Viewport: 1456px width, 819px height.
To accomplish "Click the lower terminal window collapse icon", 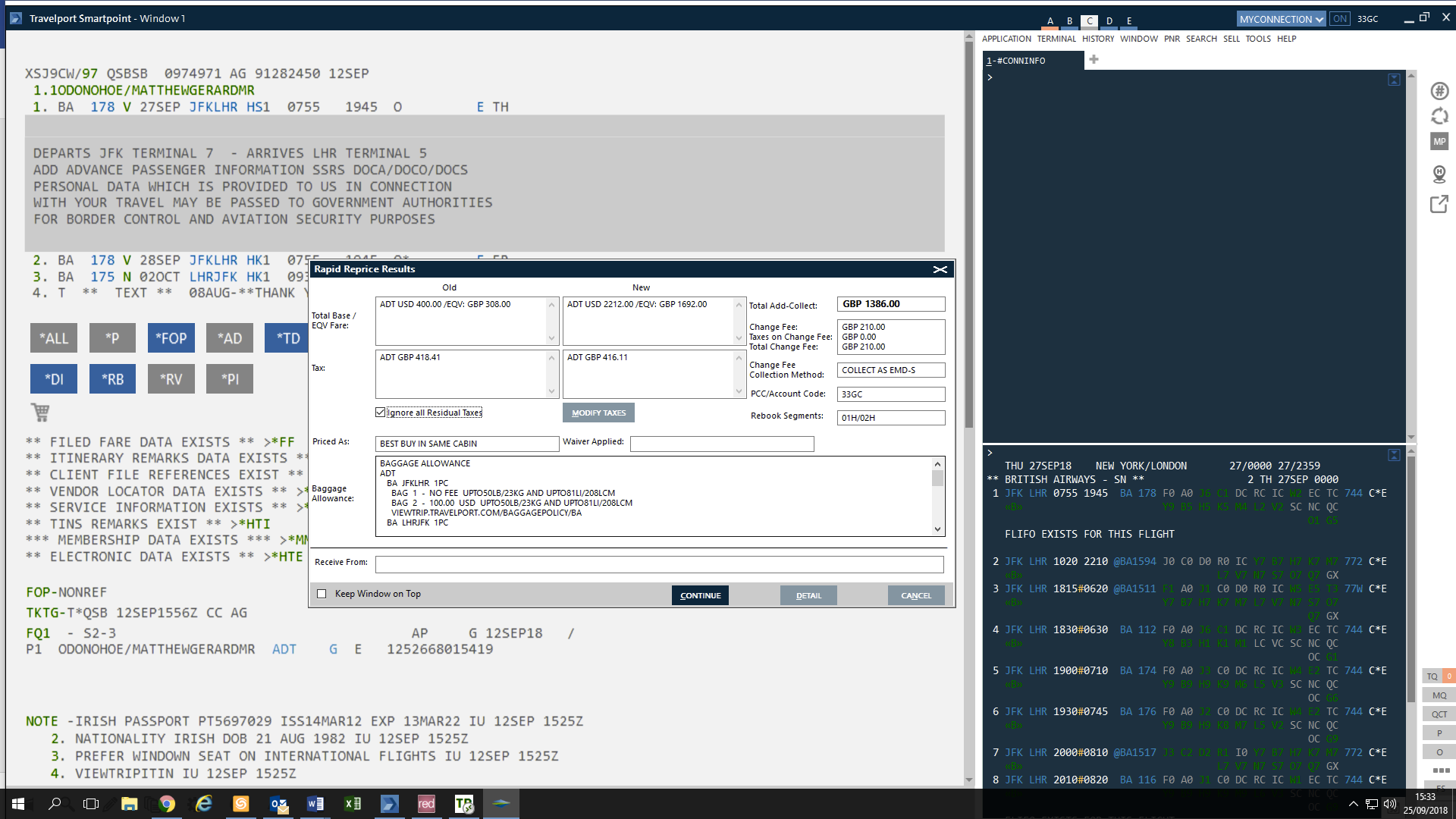I will (x=1394, y=455).
